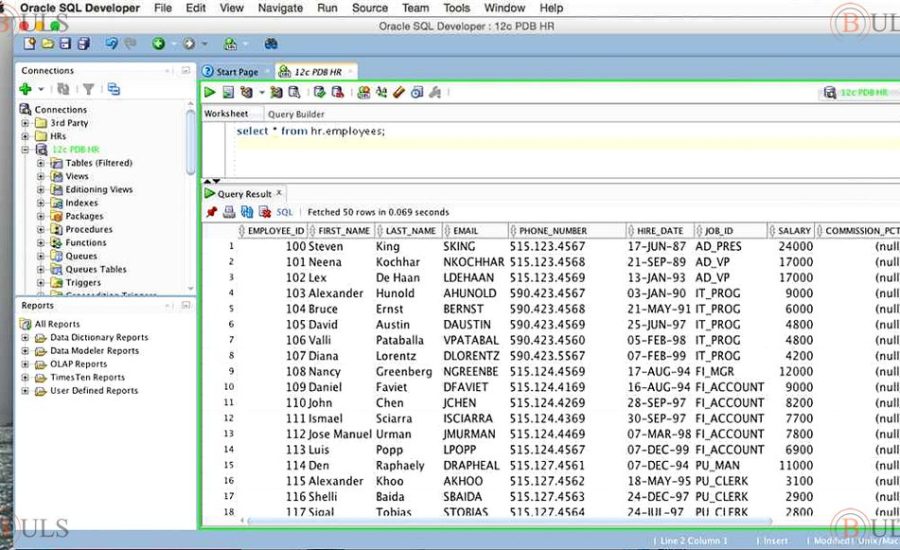This screenshot has height=550, width=900.
Task: Expand the 3rd Party connections folder
Action: point(25,123)
